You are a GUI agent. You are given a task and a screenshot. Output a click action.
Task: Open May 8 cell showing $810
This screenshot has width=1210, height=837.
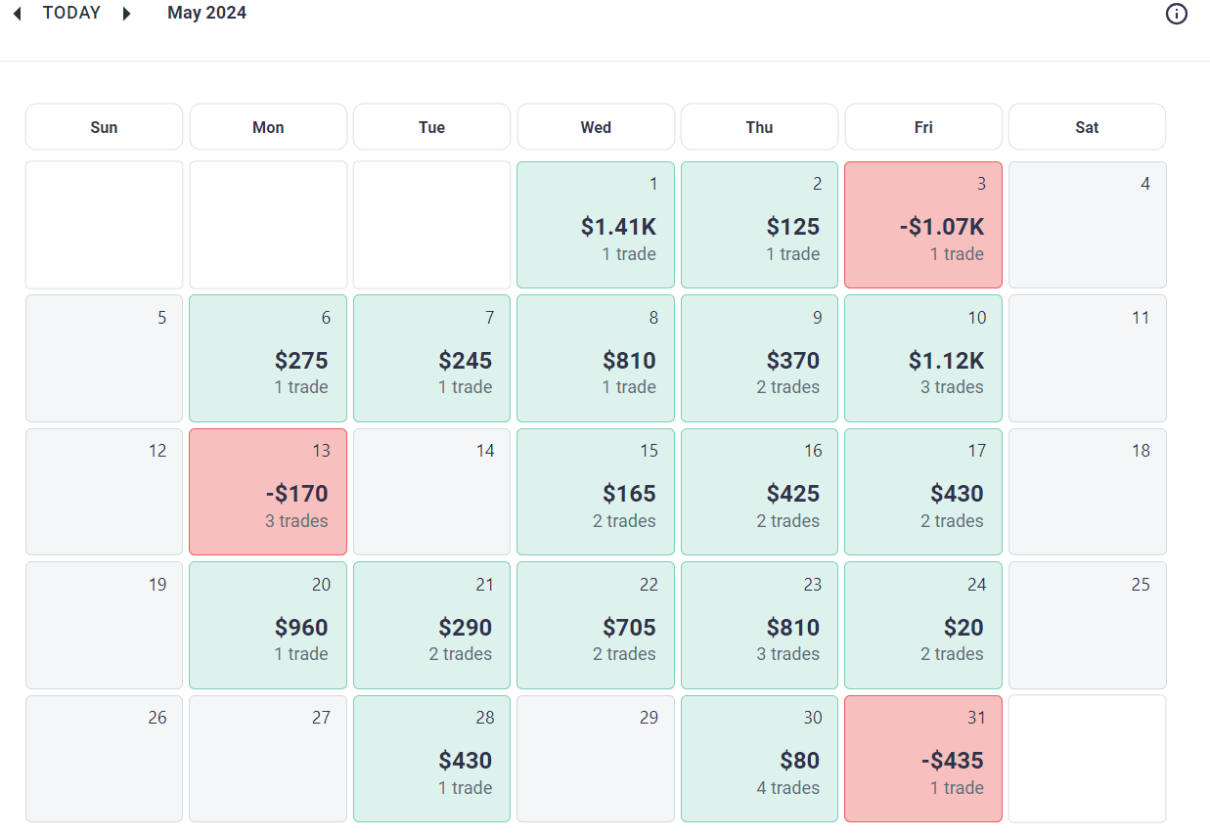coord(596,358)
